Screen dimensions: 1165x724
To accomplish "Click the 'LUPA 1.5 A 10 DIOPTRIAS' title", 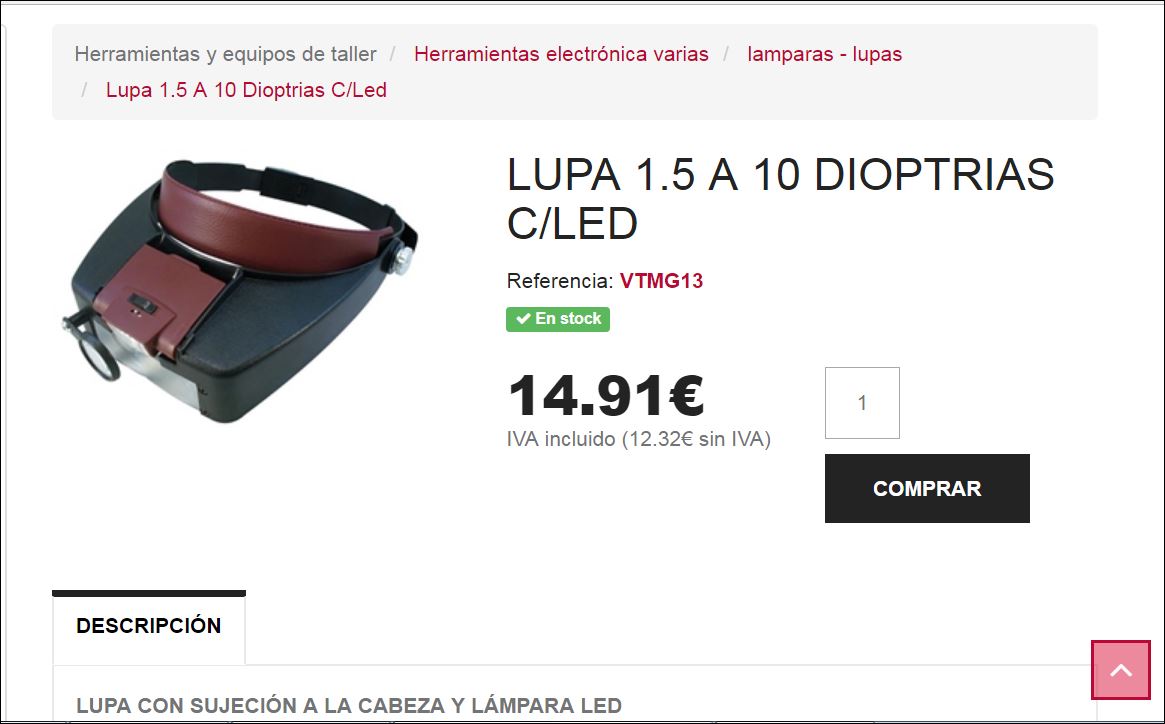I will (780, 175).
